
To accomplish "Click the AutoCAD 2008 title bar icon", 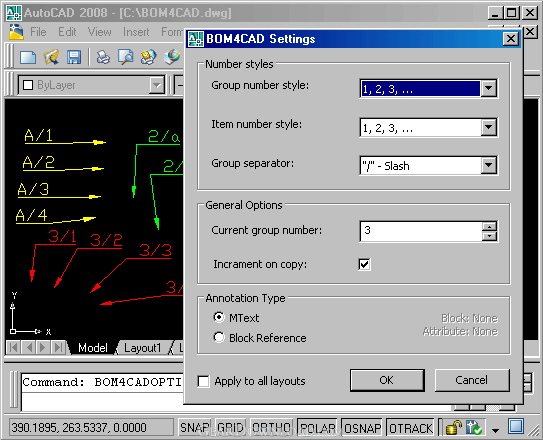I will pos(14,13).
